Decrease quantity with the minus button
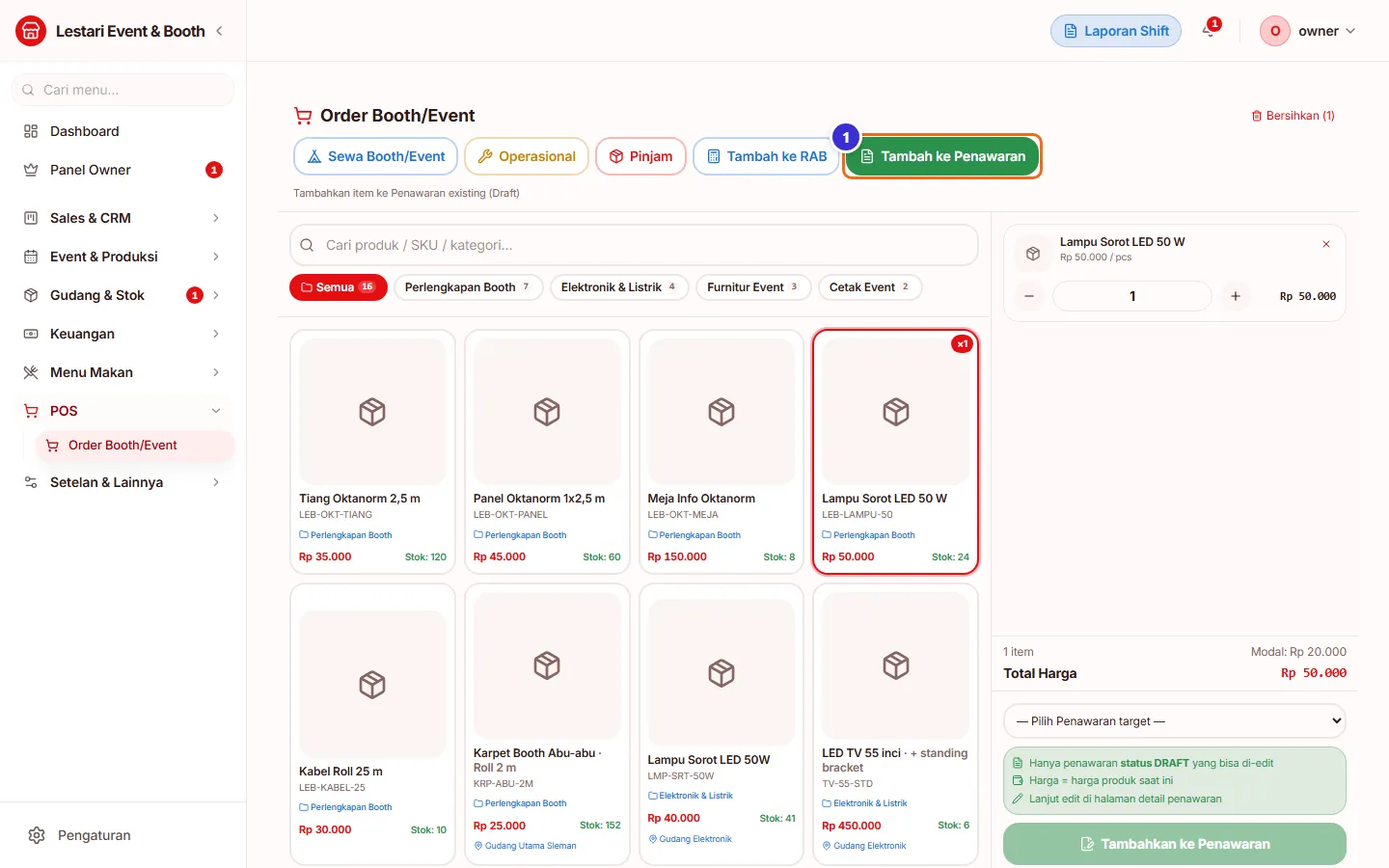The image size is (1389, 868). point(1029,296)
